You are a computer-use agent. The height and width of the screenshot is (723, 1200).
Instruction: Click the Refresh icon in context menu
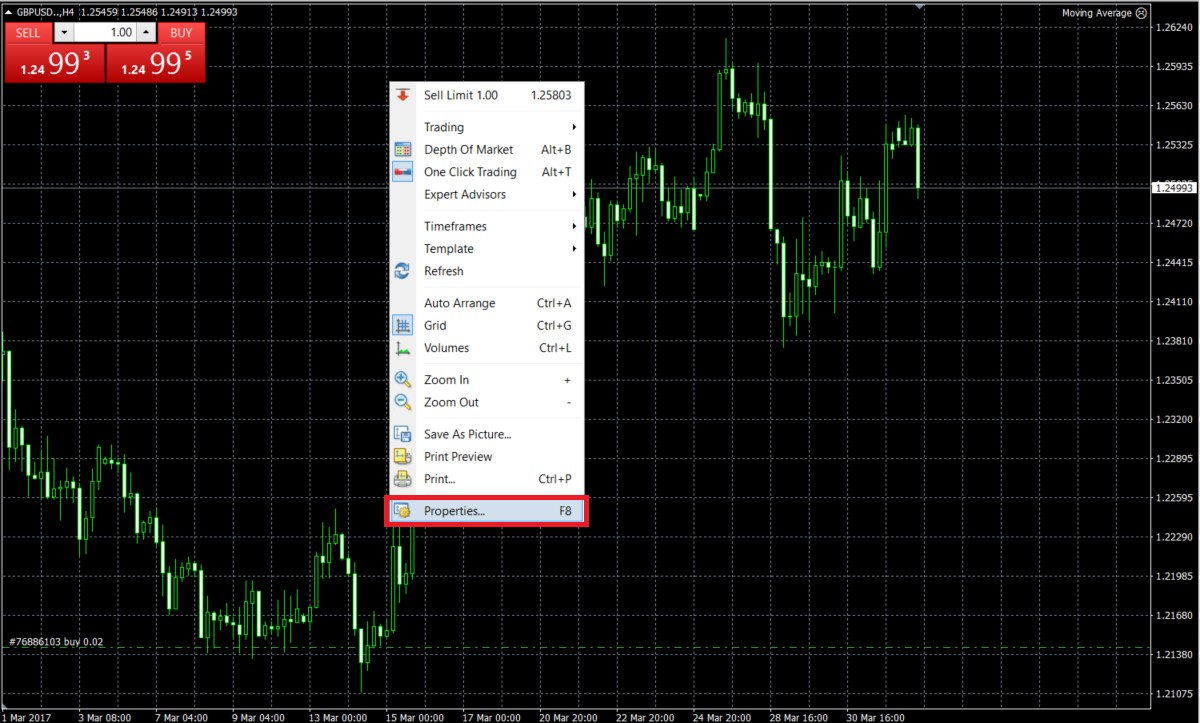click(403, 271)
